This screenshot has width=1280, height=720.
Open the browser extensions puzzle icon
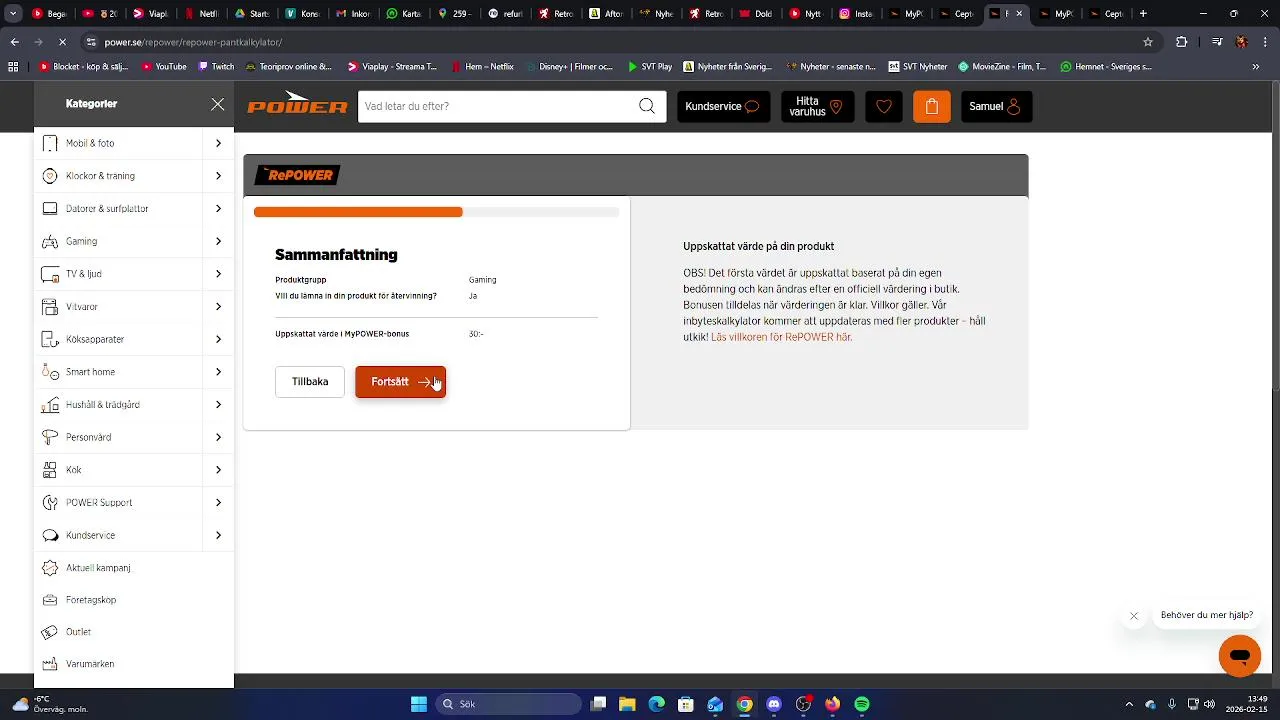(x=1182, y=42)
